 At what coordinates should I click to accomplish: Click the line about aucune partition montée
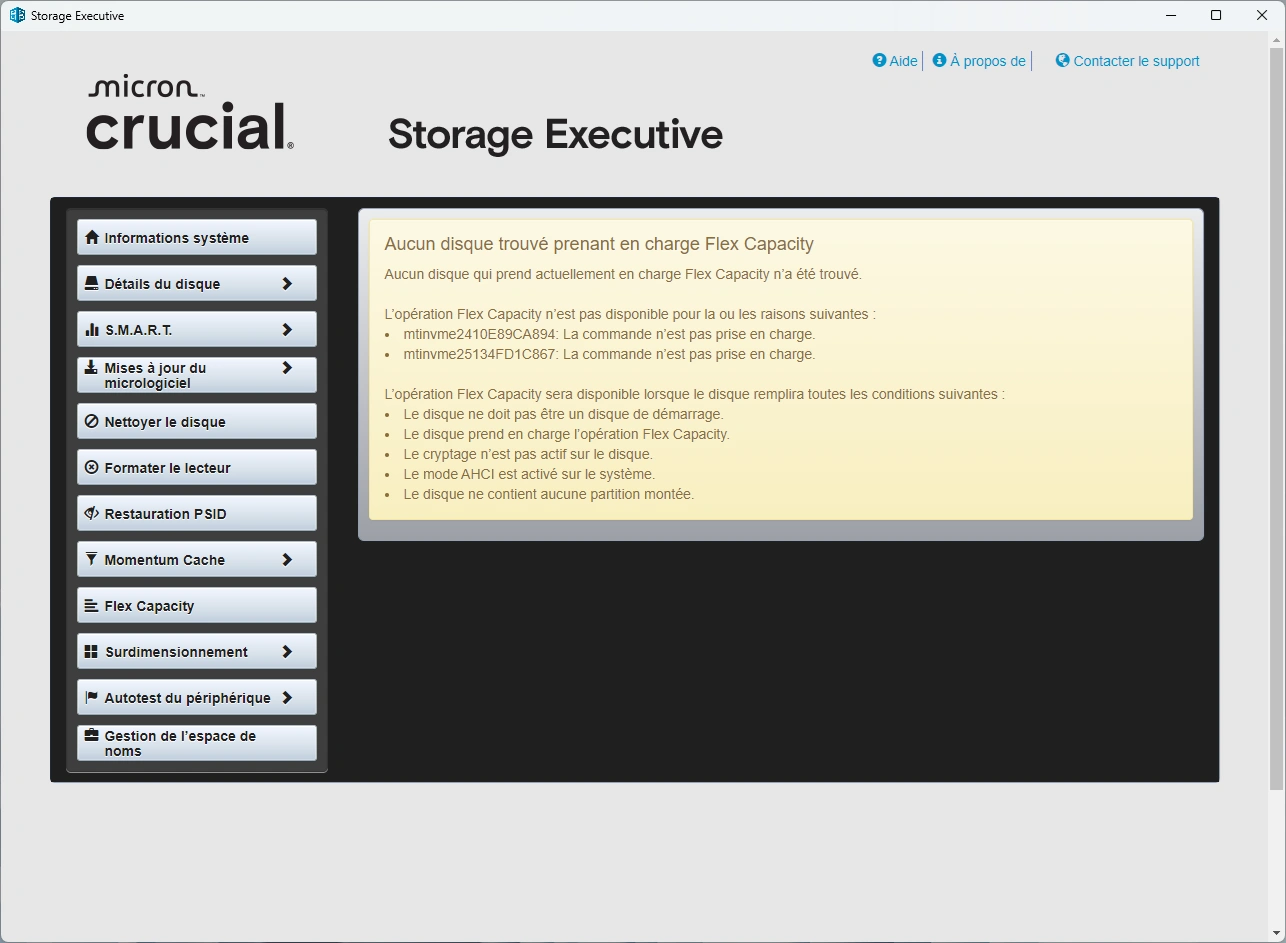tap(548, 494)
